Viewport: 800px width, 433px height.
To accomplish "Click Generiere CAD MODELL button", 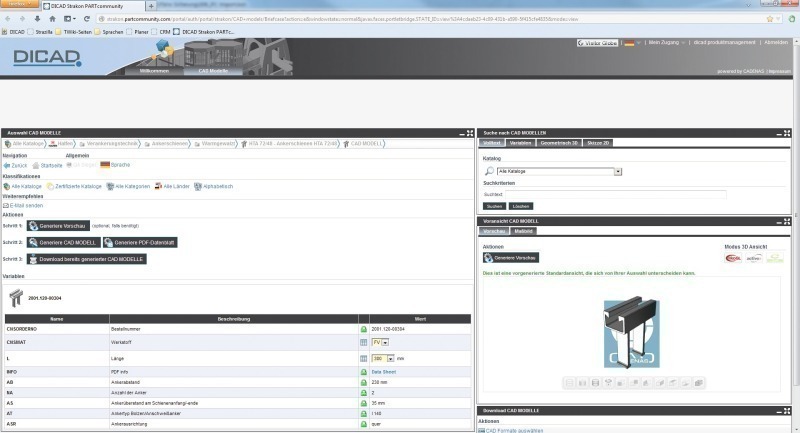I will point(63,242).
